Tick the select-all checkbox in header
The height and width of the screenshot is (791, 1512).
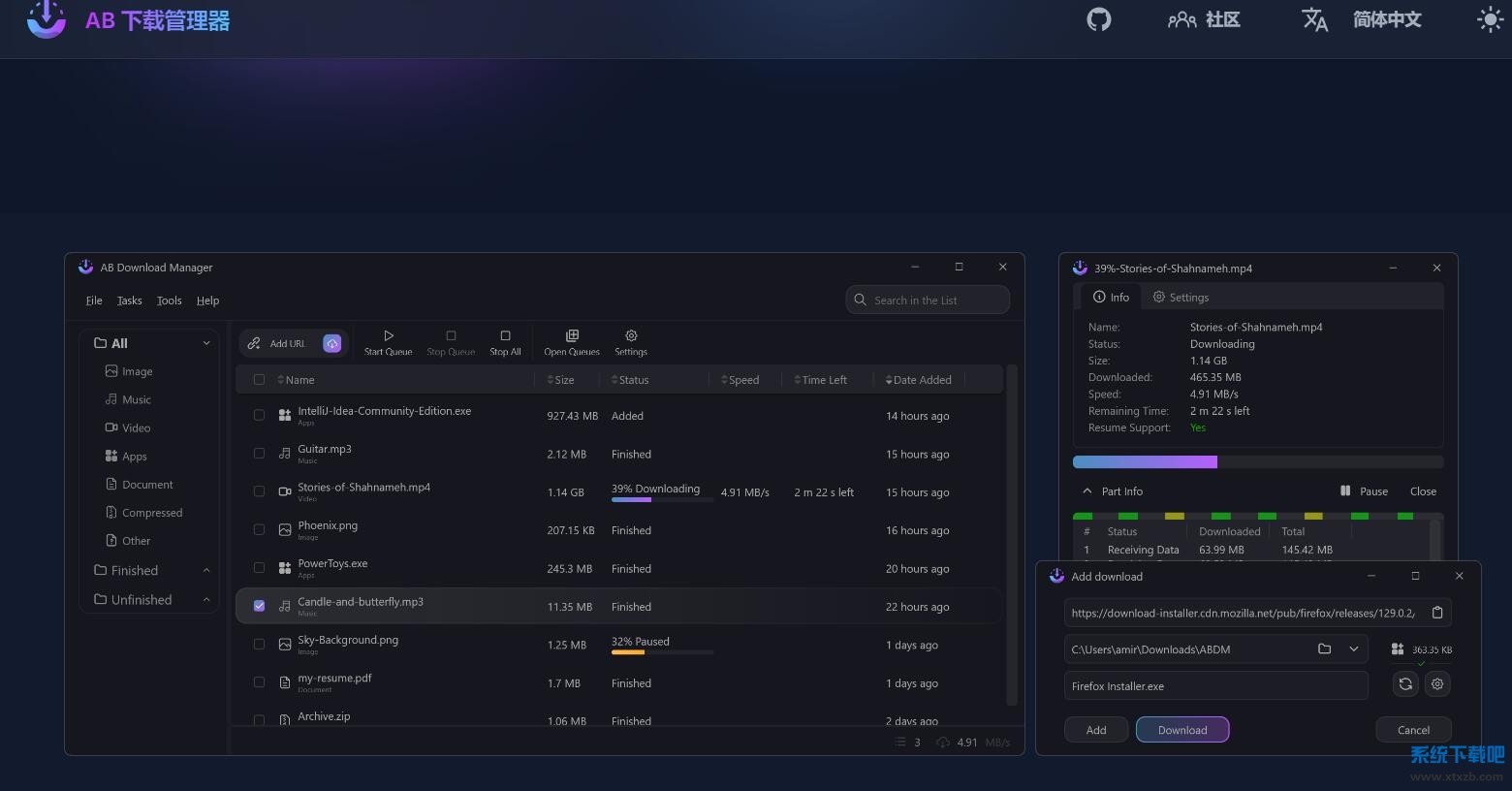click(x=259, y=380)
